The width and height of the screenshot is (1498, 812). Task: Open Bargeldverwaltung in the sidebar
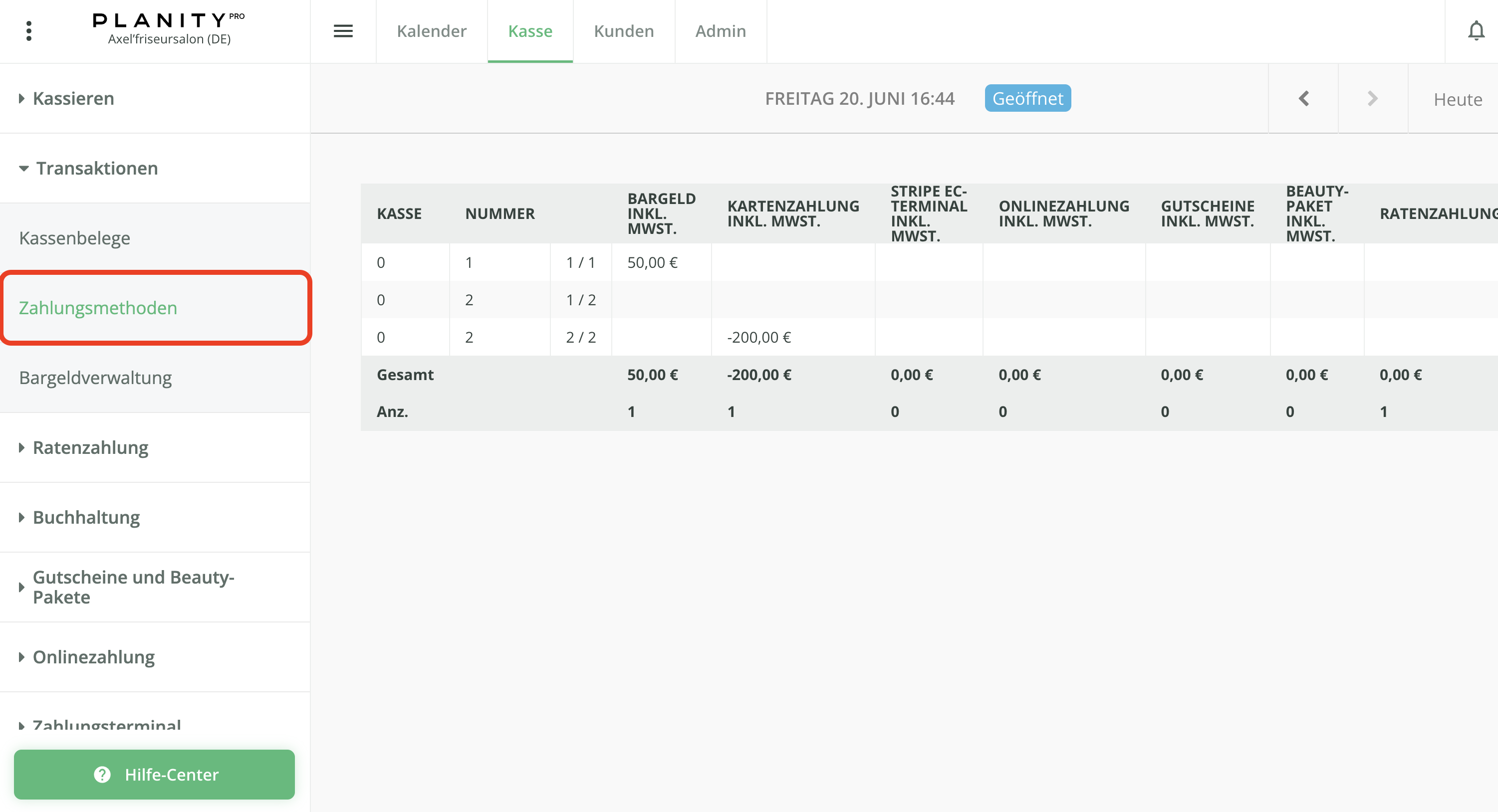click(95, 378)
